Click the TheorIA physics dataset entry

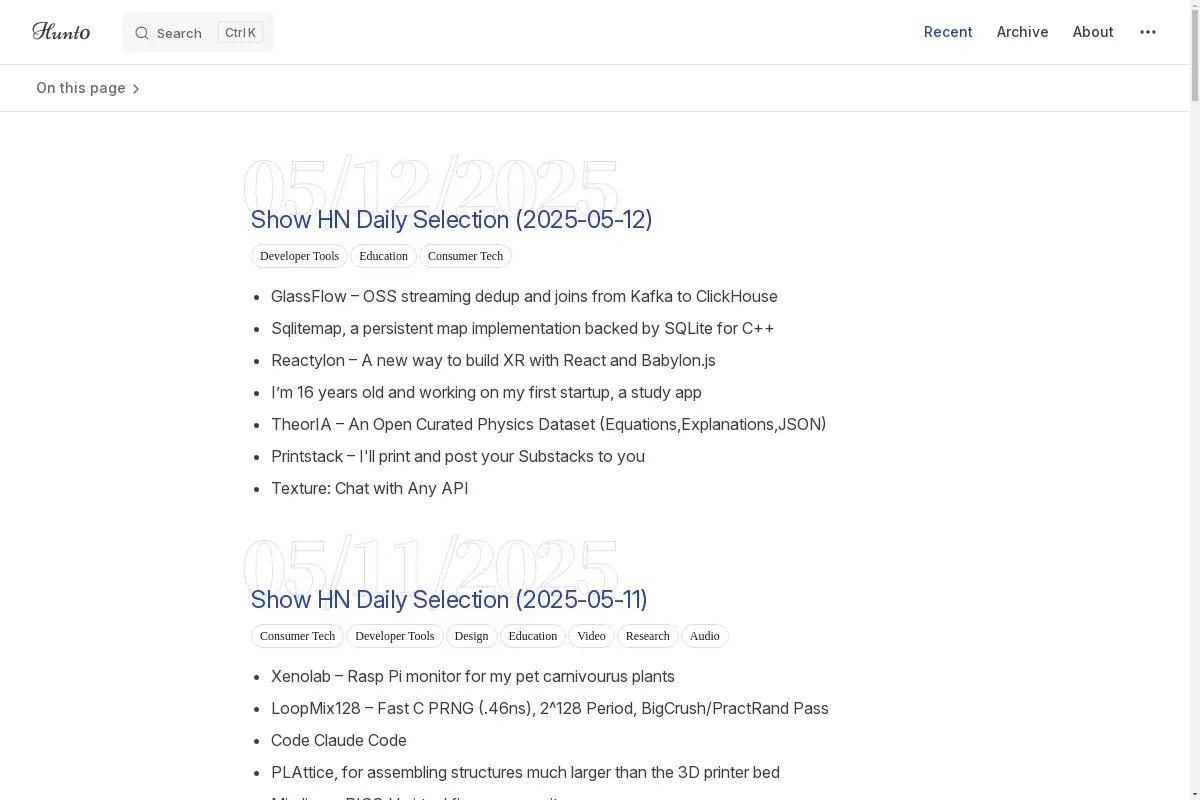tap(549, 424)
